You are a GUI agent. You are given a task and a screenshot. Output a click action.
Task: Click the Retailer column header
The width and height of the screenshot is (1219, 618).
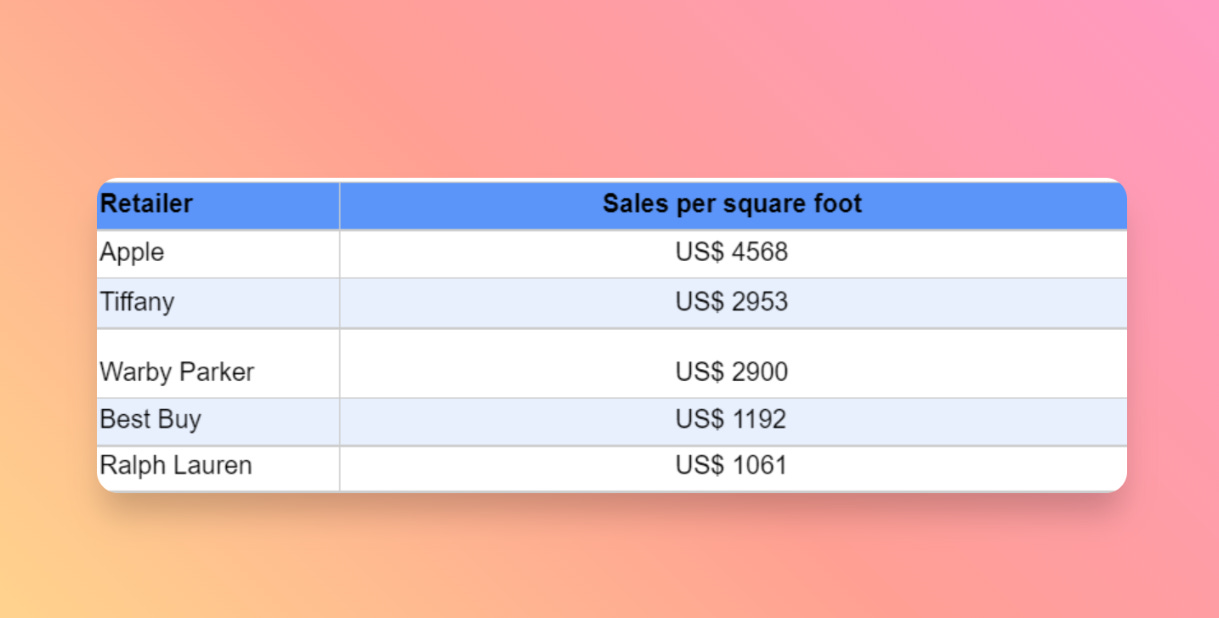pos(146,204)
